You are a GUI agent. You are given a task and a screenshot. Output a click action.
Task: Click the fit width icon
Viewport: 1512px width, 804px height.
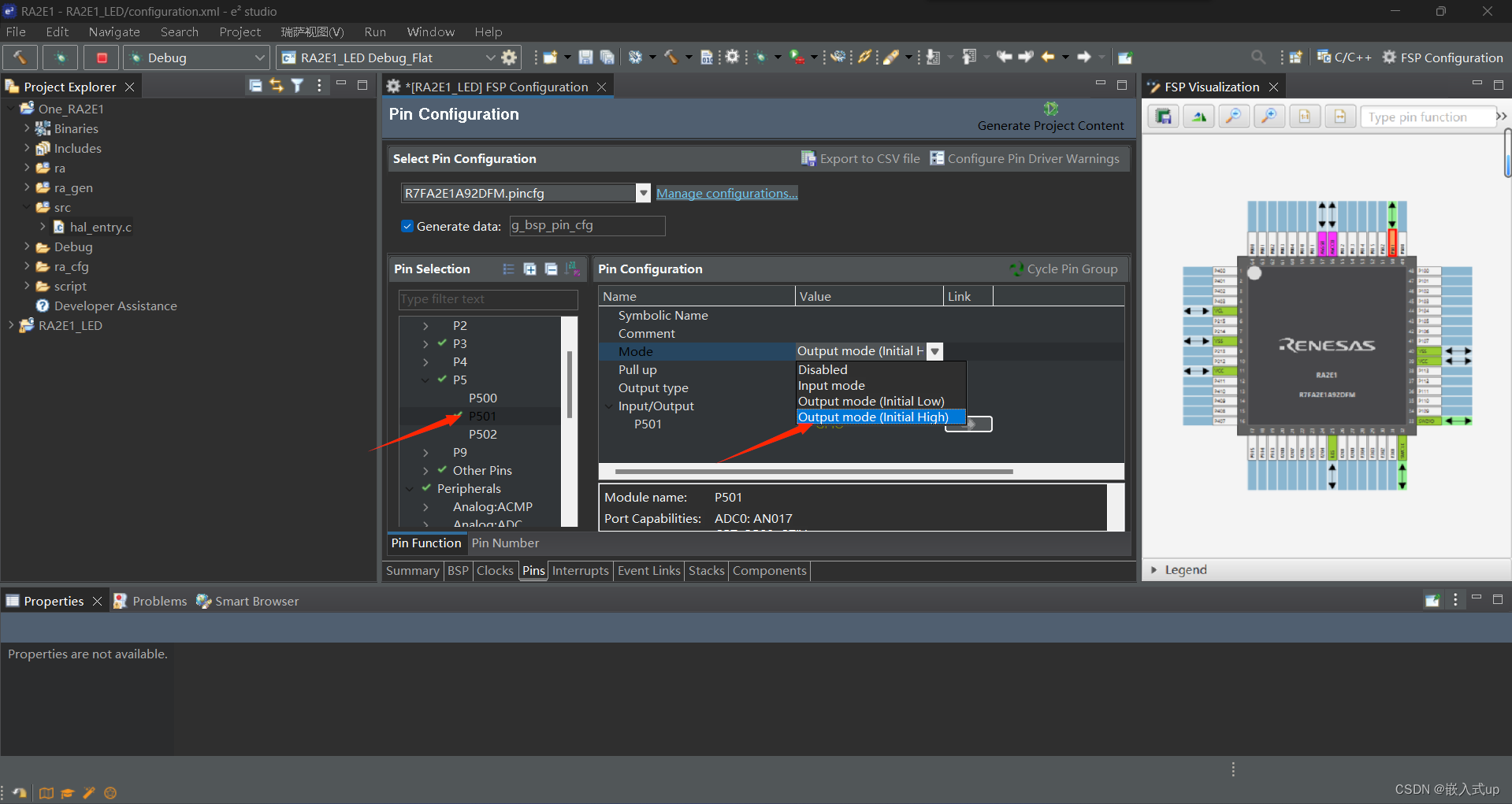coord(1340,117)
